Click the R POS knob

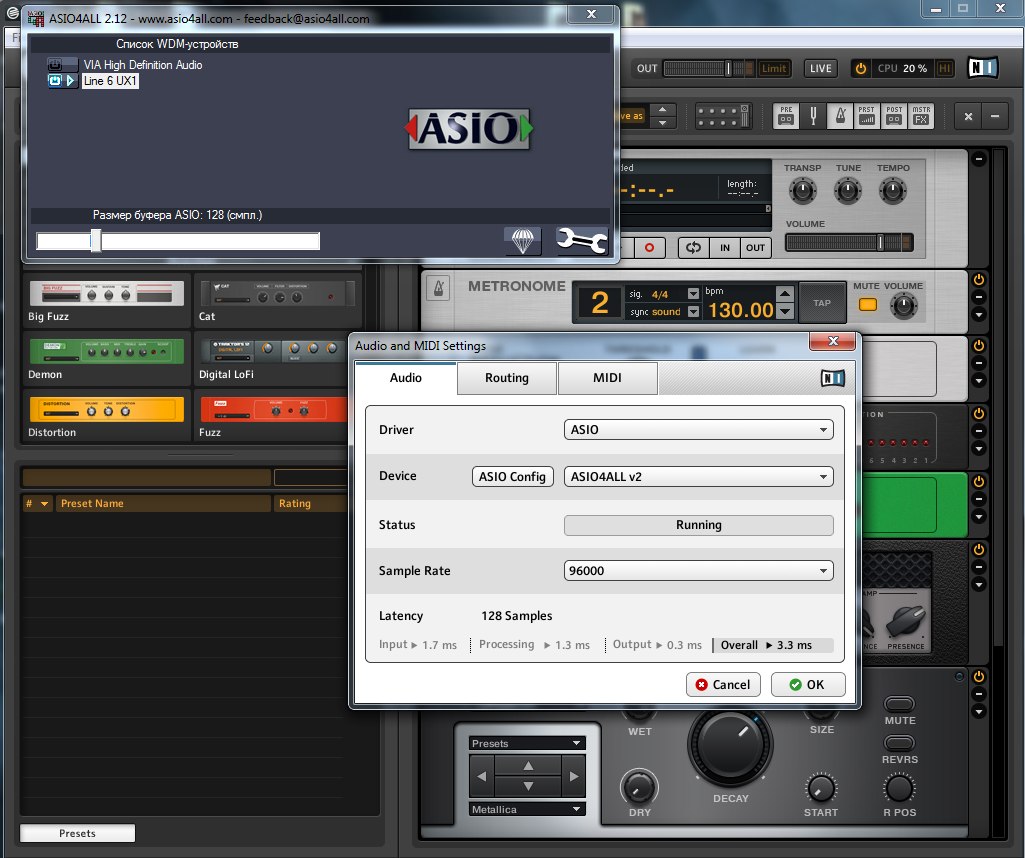[899, 789]
